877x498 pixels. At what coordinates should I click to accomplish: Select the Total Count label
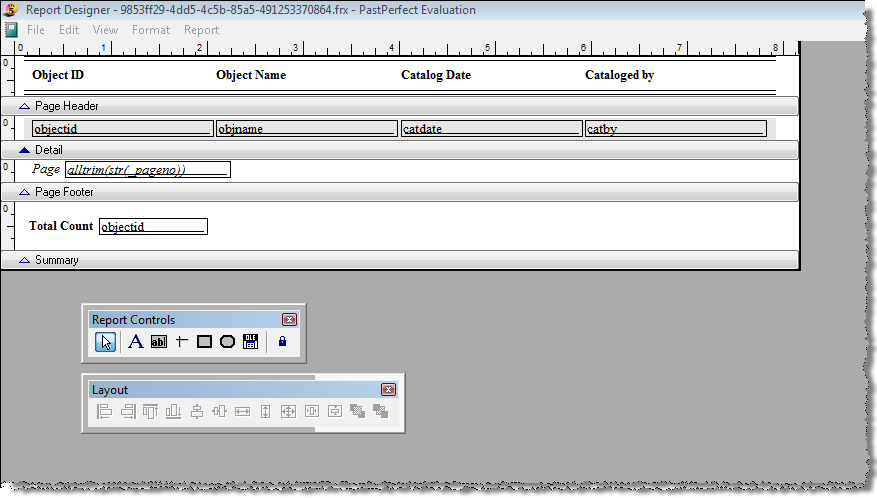pyautogui.click(x=61, y=226)
